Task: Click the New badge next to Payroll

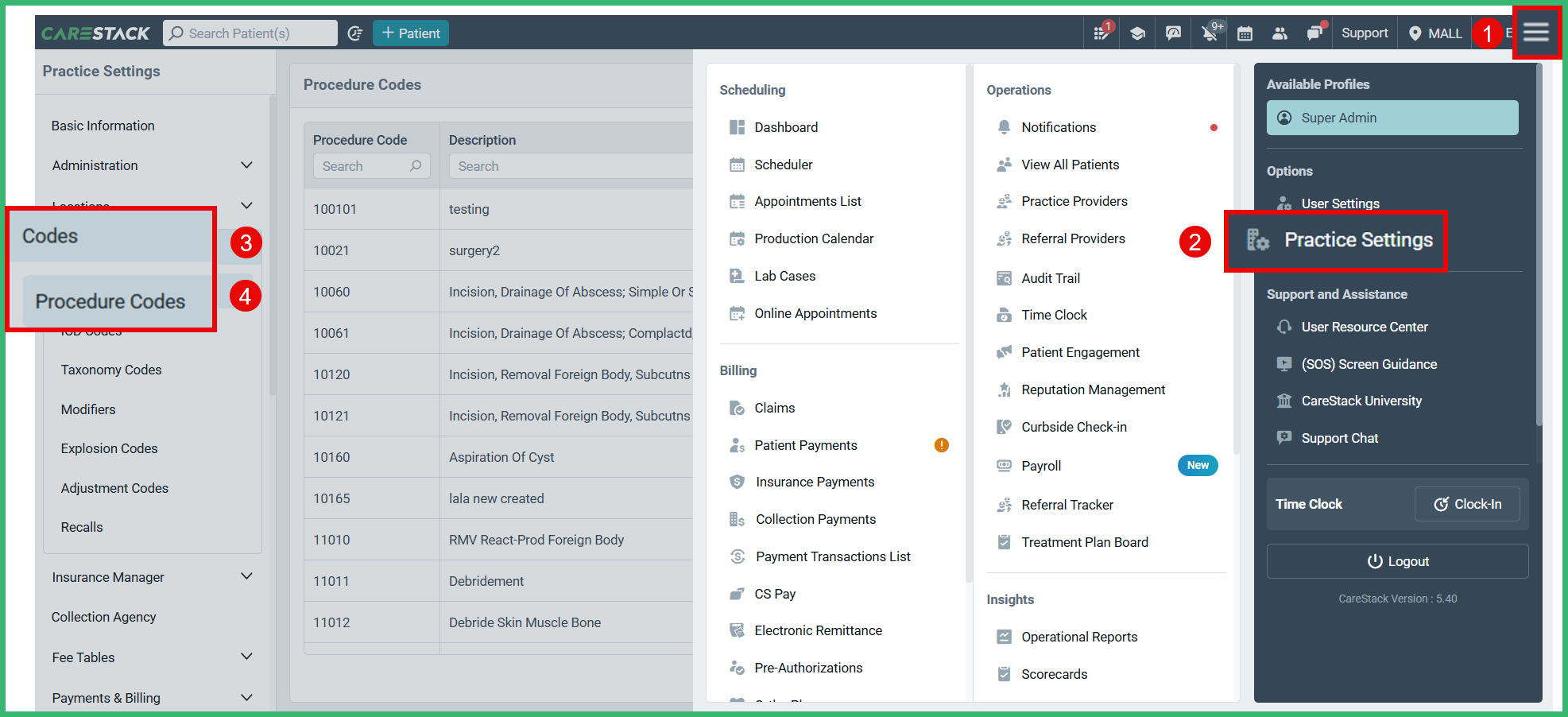Action: [1198, 465]
